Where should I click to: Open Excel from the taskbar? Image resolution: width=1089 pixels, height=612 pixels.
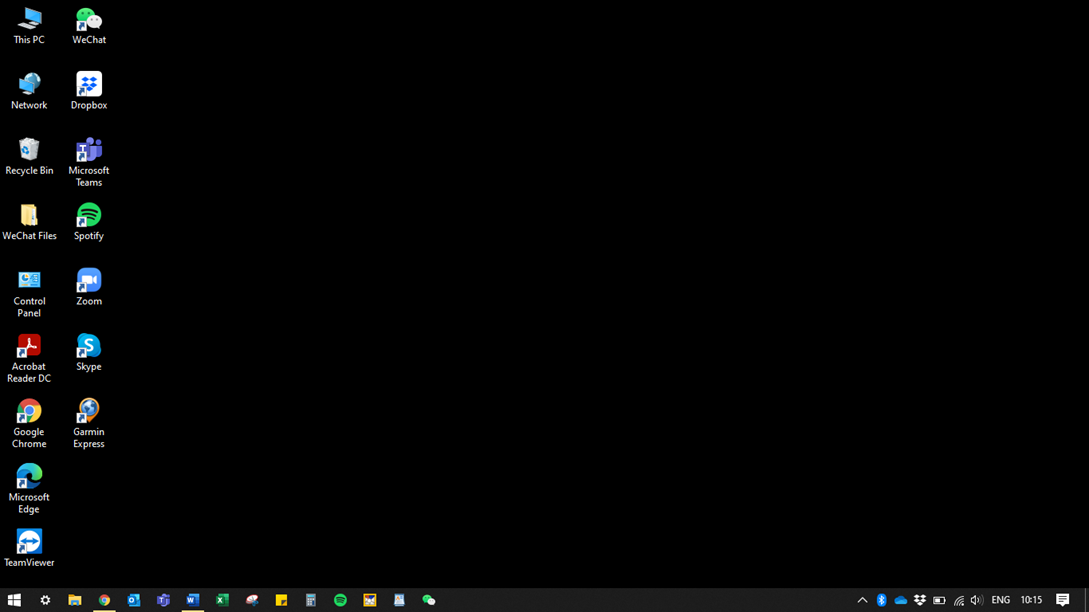(x=222, y=600)
